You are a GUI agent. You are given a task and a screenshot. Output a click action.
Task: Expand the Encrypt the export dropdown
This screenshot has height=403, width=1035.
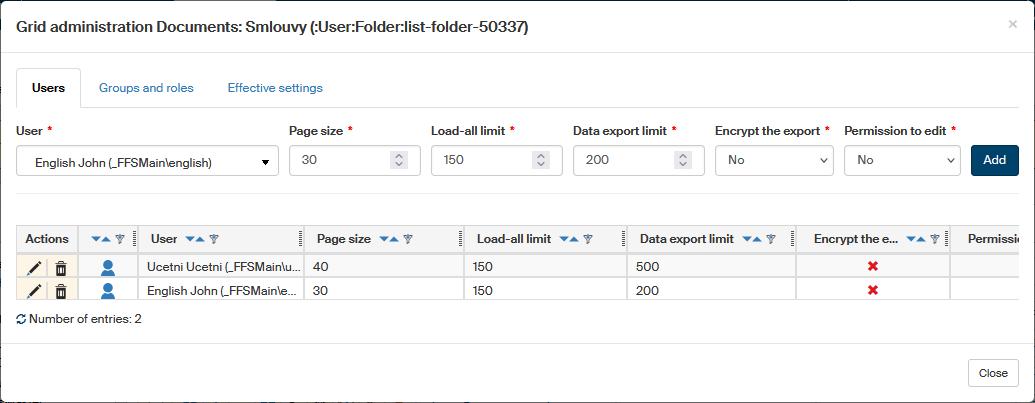coord(774,160)
